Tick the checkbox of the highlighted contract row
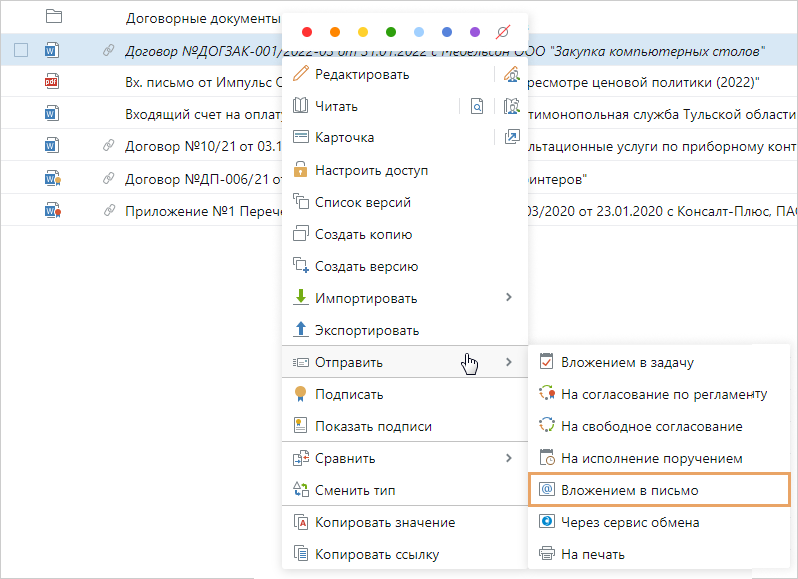Image resolution: width=798 pixels, height=579 pixels. coord(21,51)
